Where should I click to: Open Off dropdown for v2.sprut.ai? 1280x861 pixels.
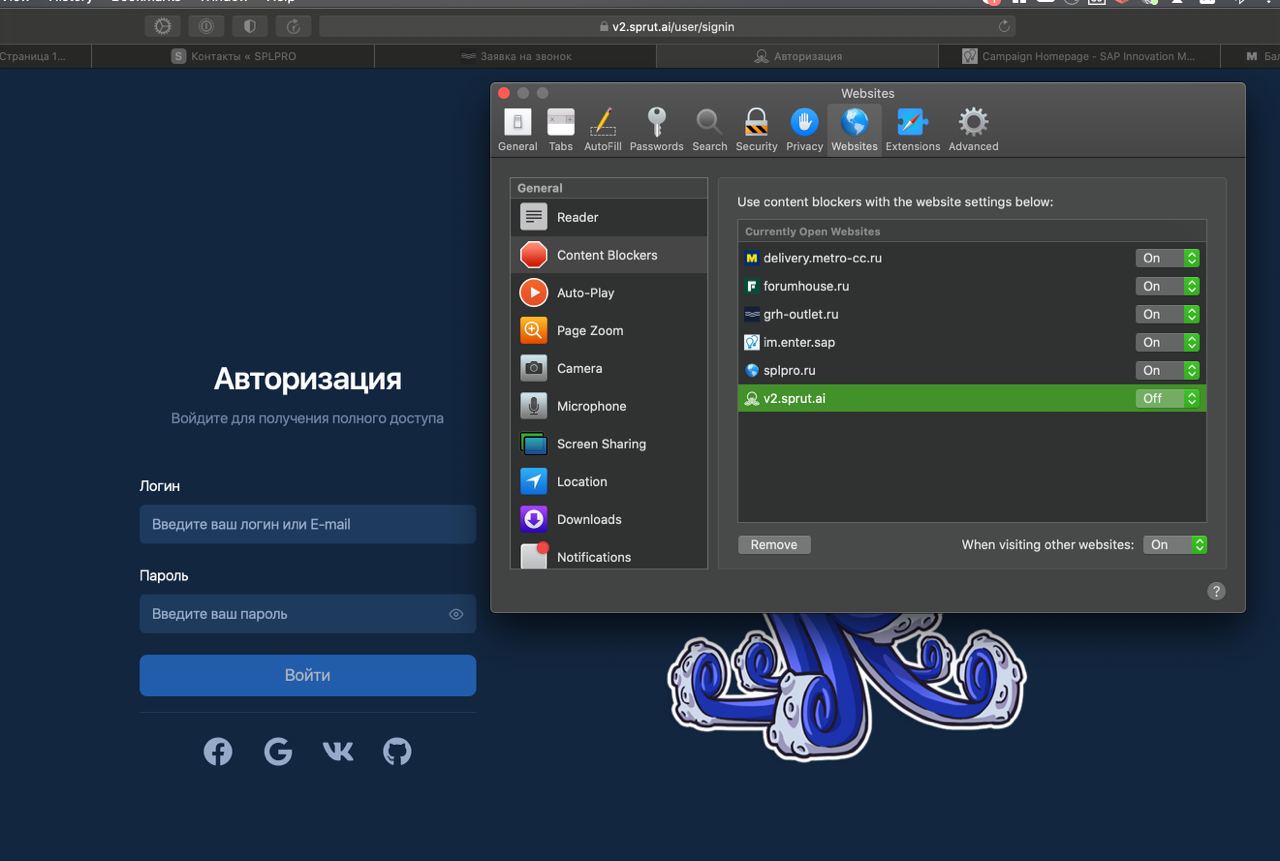pyautogui.click(x=1167, y=398)
